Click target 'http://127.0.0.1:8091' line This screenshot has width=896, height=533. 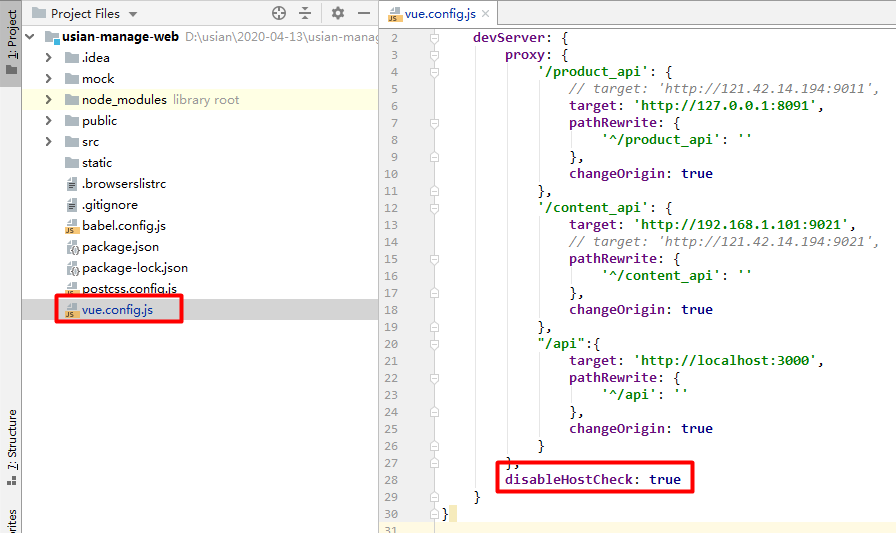click(x=696, y=106)
